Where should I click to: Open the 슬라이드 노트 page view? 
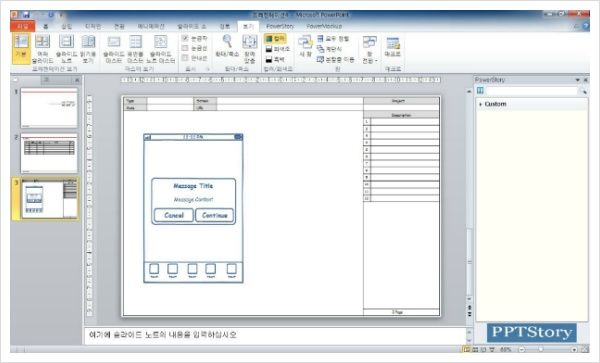pos(67,48)
